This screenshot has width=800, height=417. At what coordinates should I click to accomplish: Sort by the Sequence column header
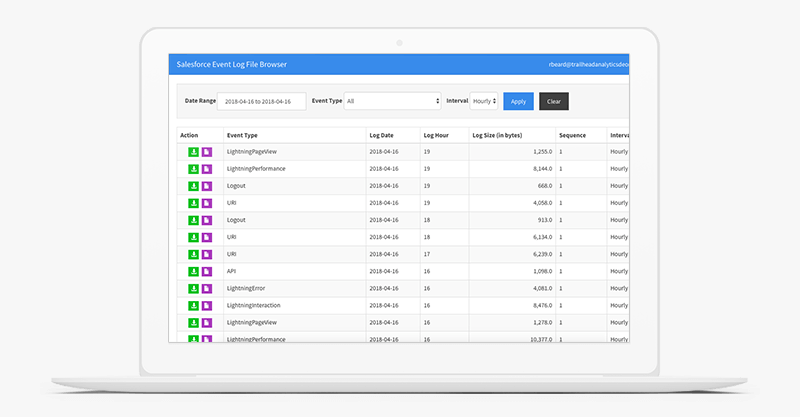(572, 135)
